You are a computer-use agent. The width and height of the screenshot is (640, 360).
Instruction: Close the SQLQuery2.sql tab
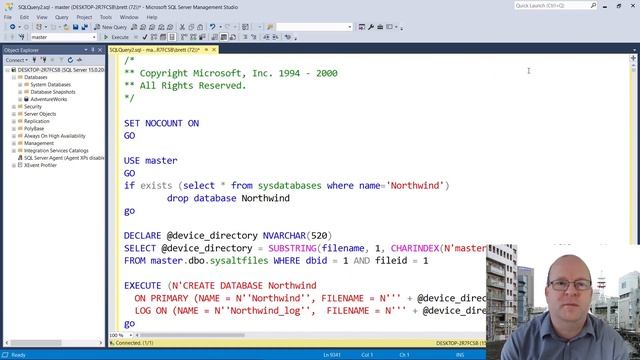[214, 50]
